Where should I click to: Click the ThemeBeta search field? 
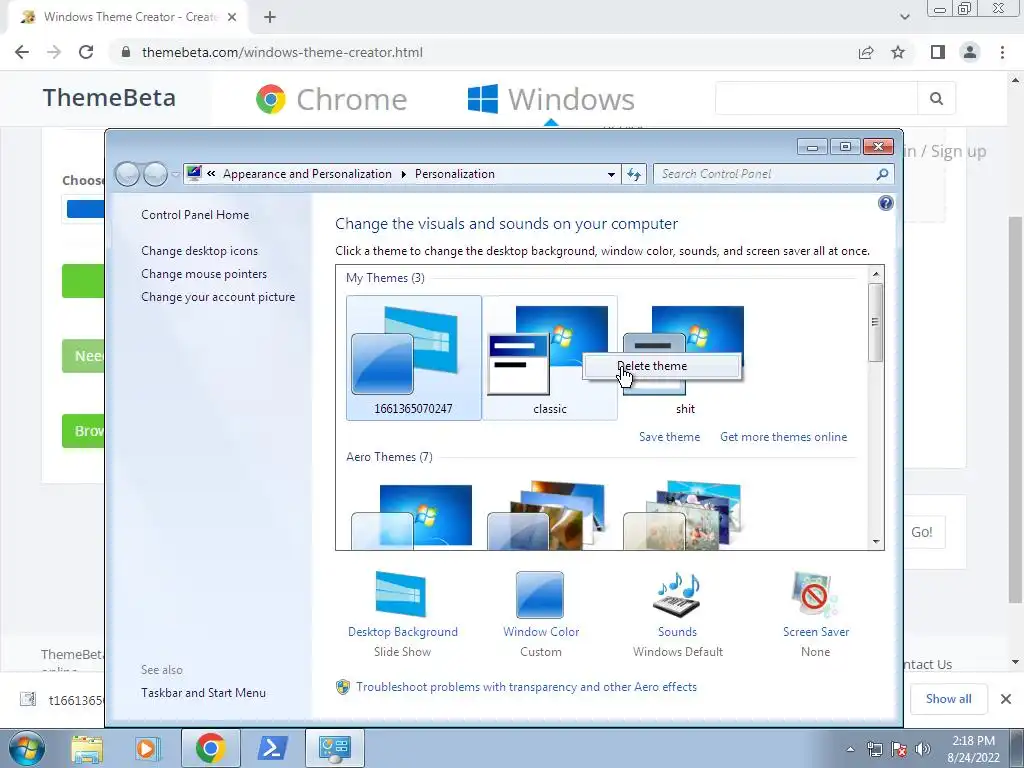point(816,98)
